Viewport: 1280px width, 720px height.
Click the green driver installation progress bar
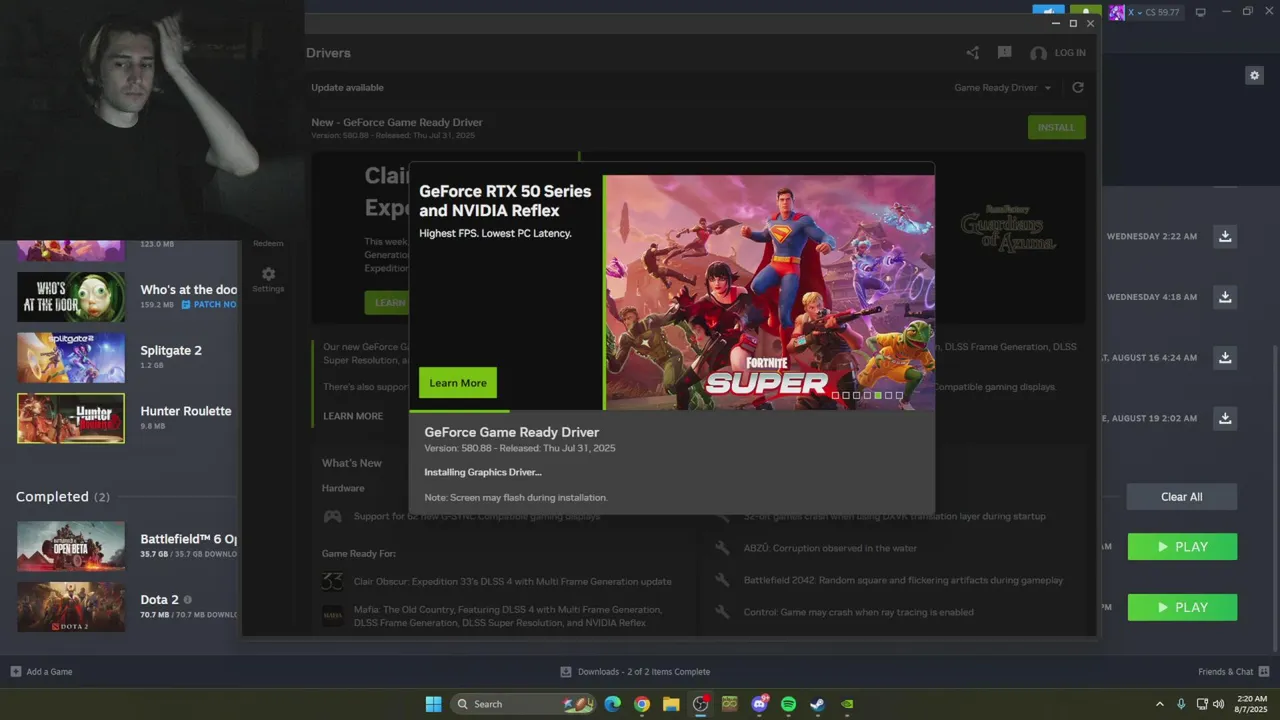(459, 411)
